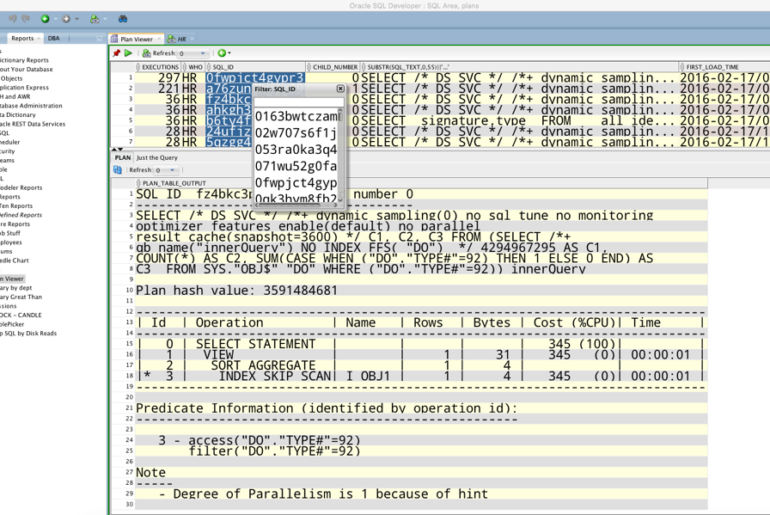Click the grey forward navigation icon
770x515 pixels.
66,18
